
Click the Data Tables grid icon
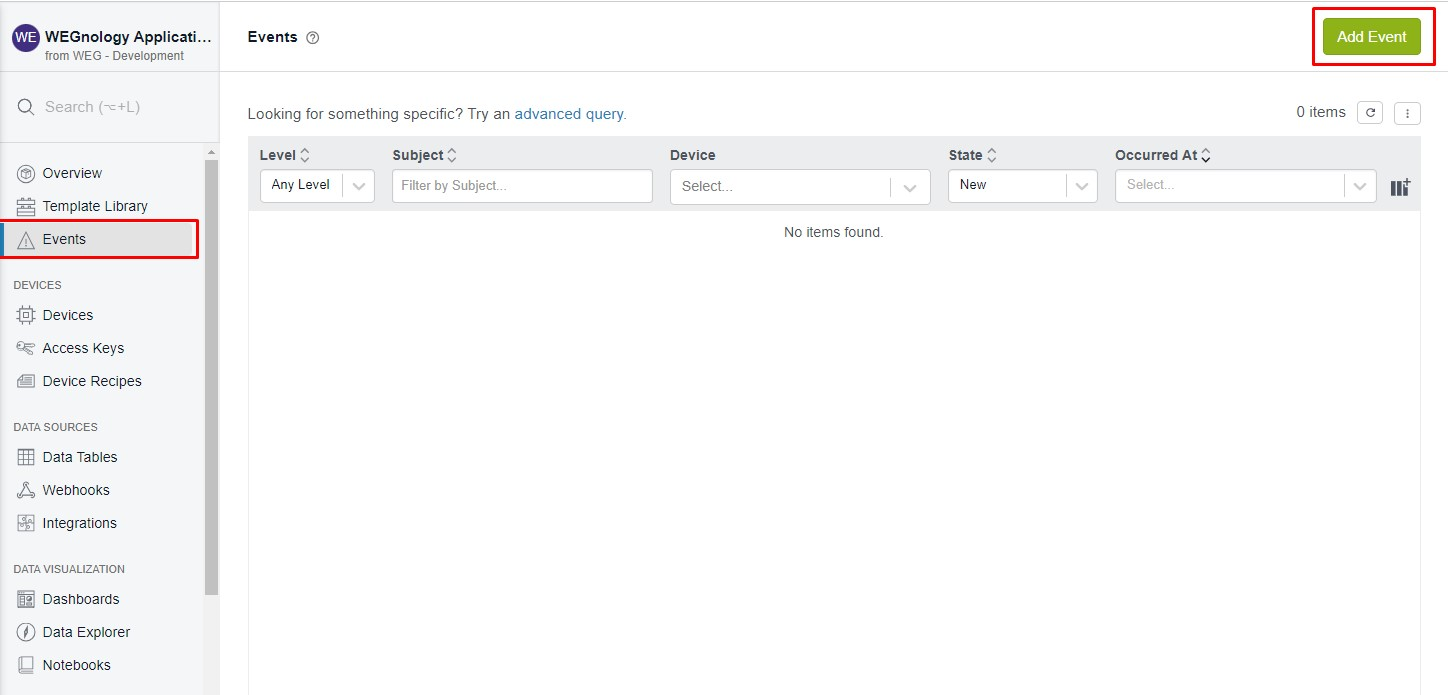pos(26,457)
